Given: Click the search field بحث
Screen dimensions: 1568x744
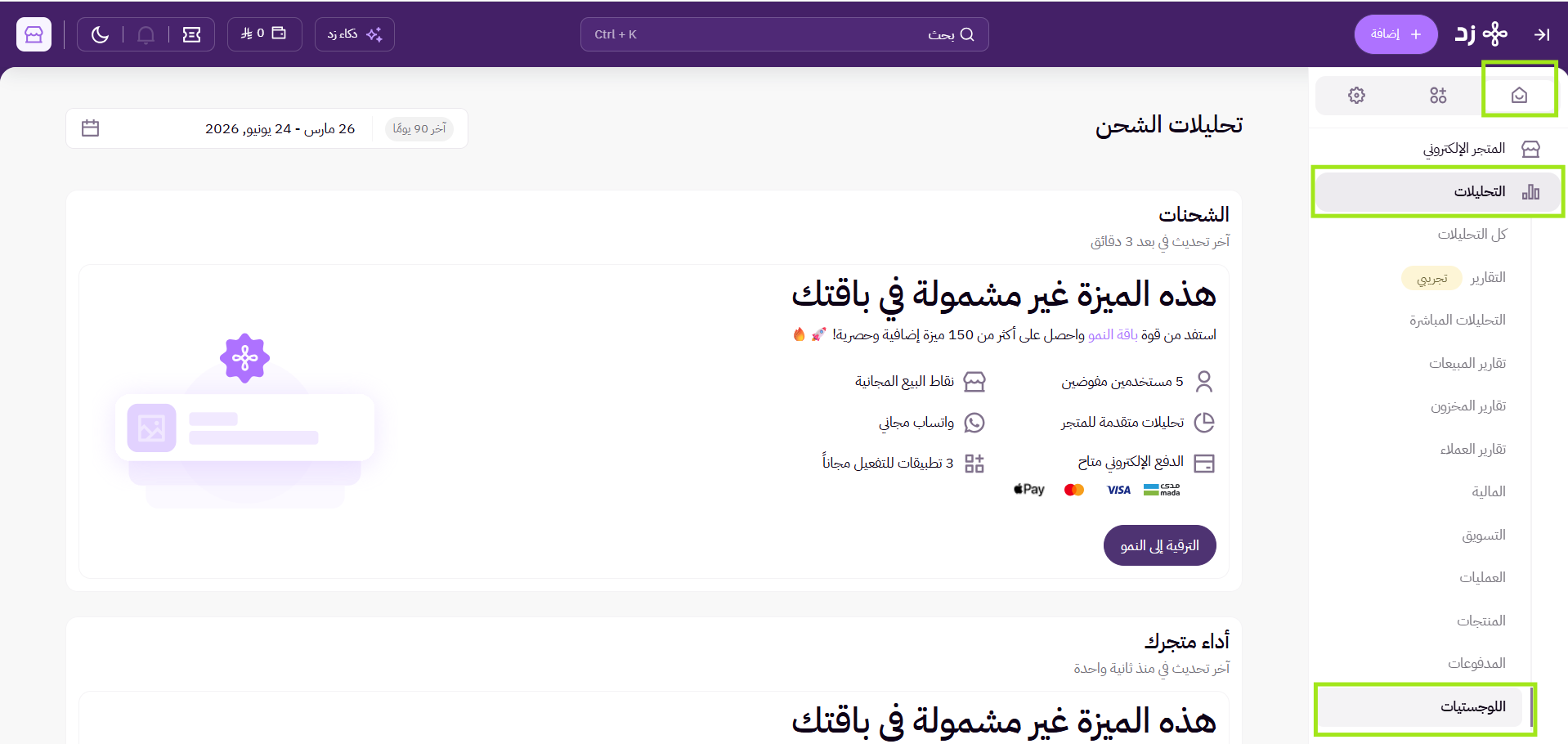Looking at the screenshot, I should pos(784,34).
